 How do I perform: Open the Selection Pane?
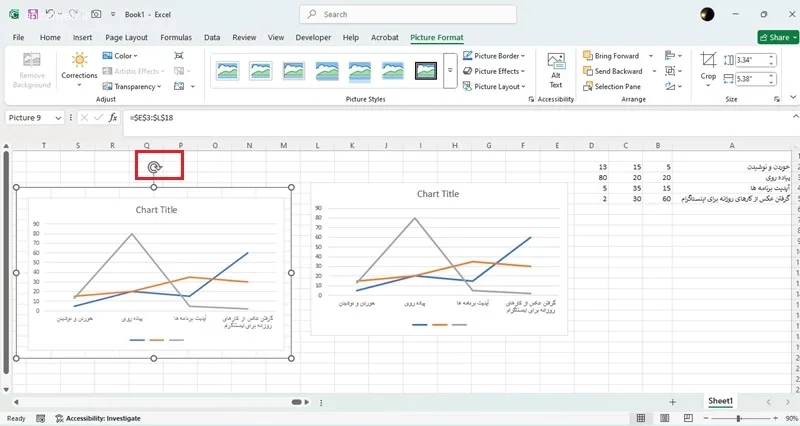pos(612,86)
